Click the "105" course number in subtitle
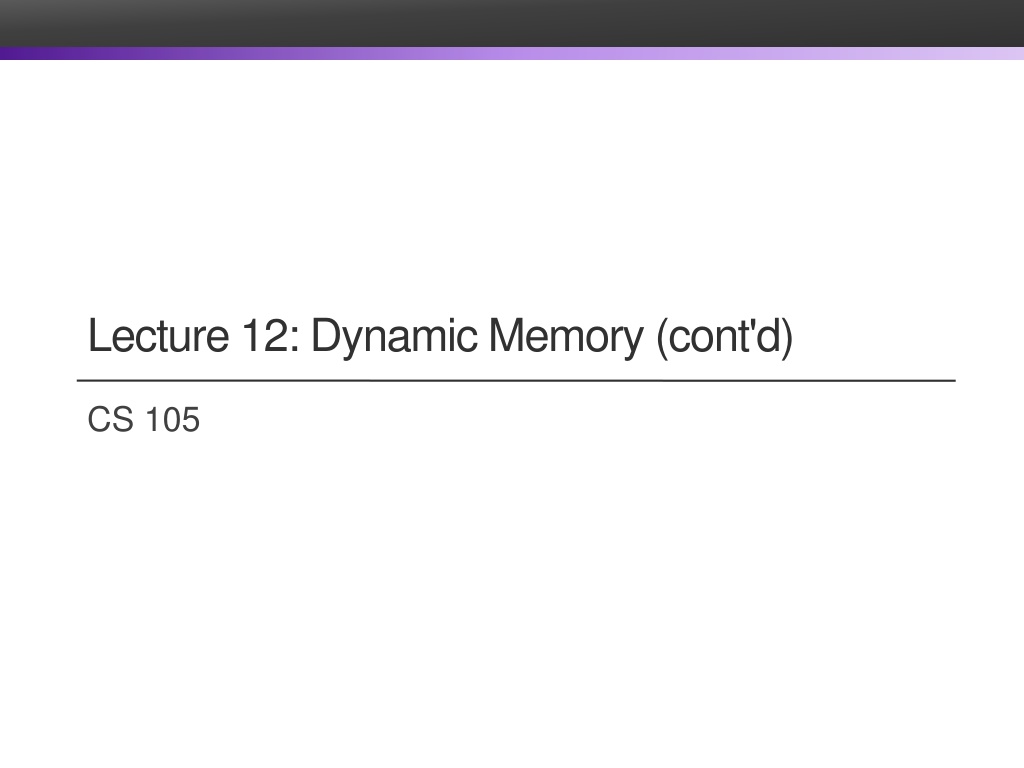 172,419
